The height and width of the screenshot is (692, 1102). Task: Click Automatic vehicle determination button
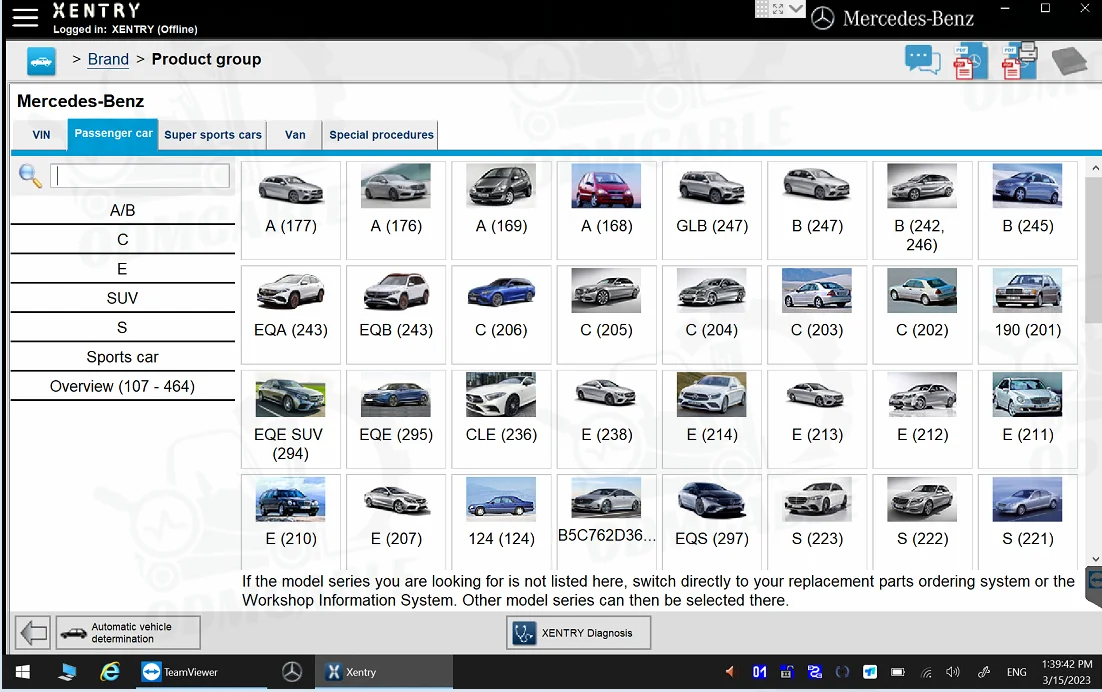128,633
